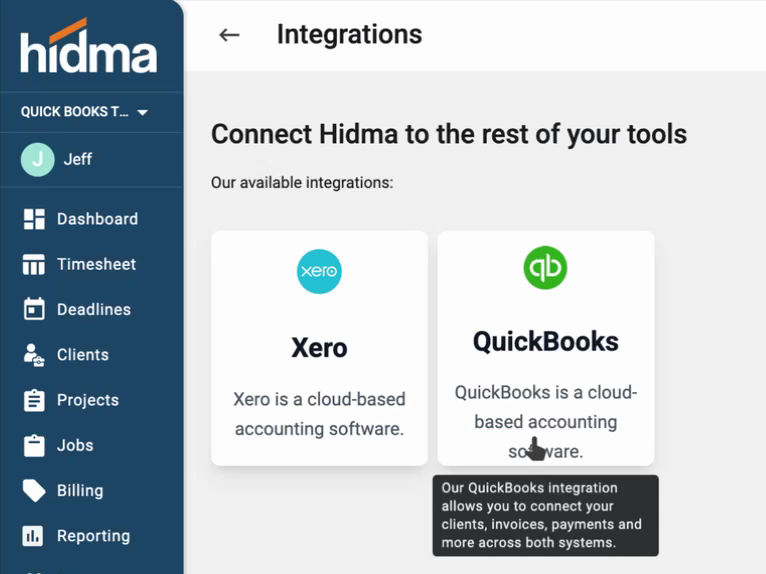Select the QuickBooks card title
766x574 pixels.
(x=546, y=341)
